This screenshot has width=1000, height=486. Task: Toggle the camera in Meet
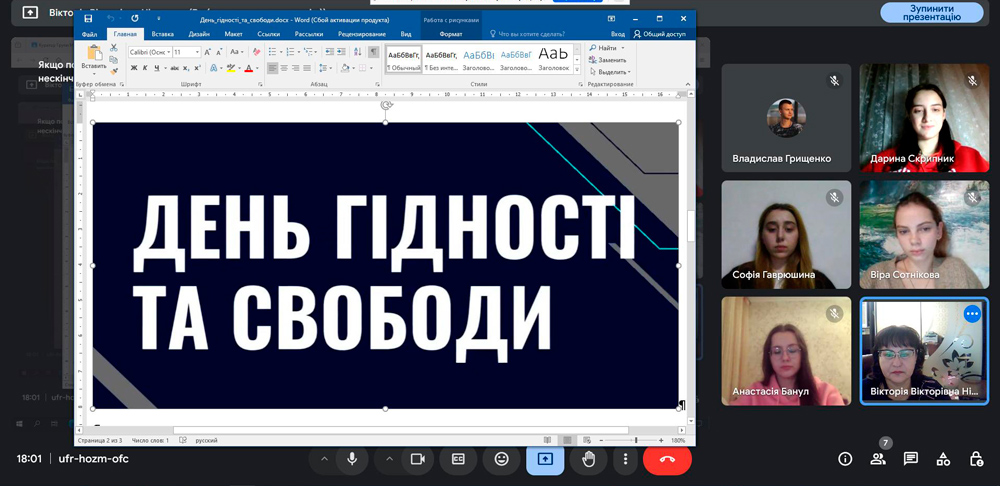(418, 459)
